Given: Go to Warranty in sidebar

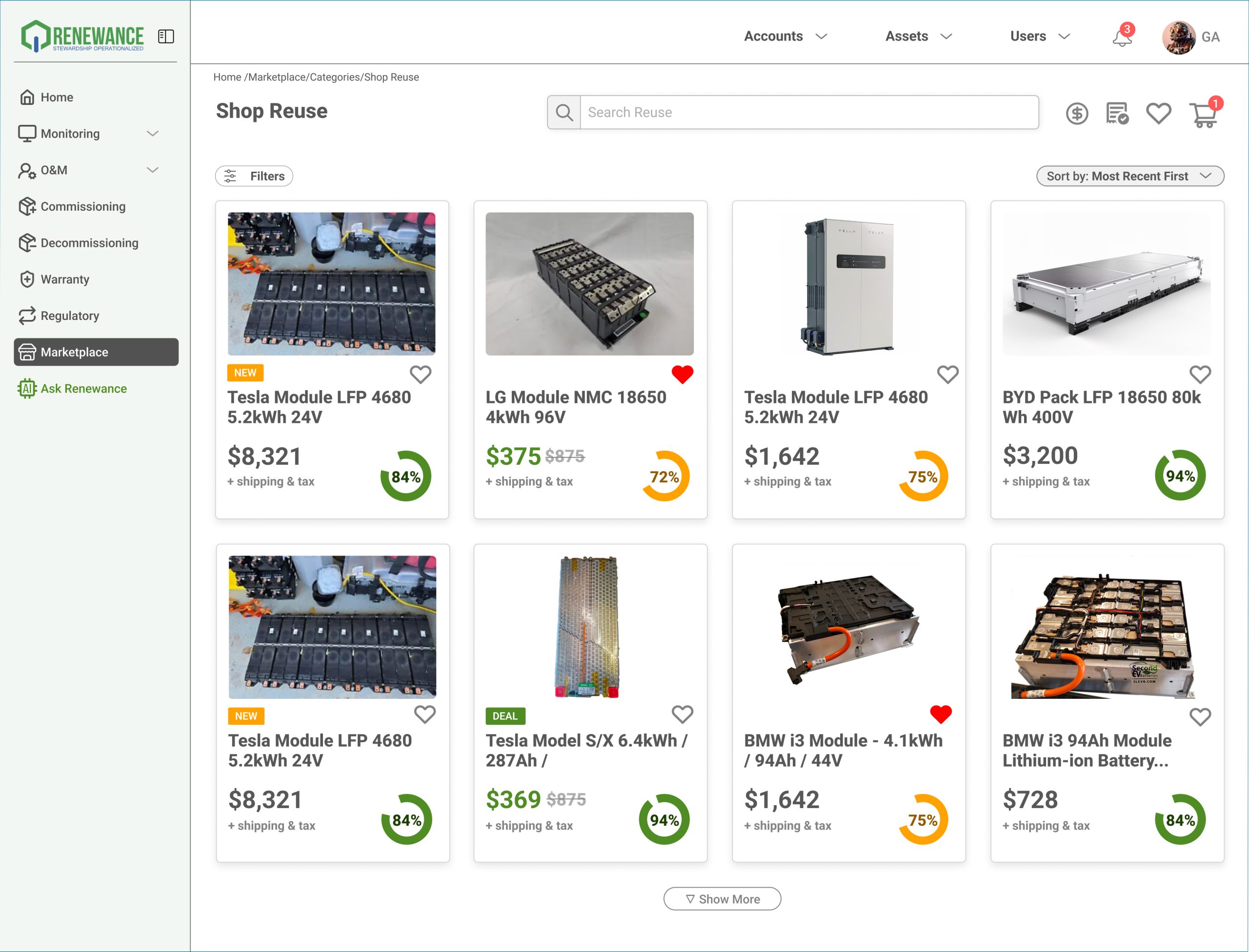Looking at the screenshot, I should coord(64,279).
